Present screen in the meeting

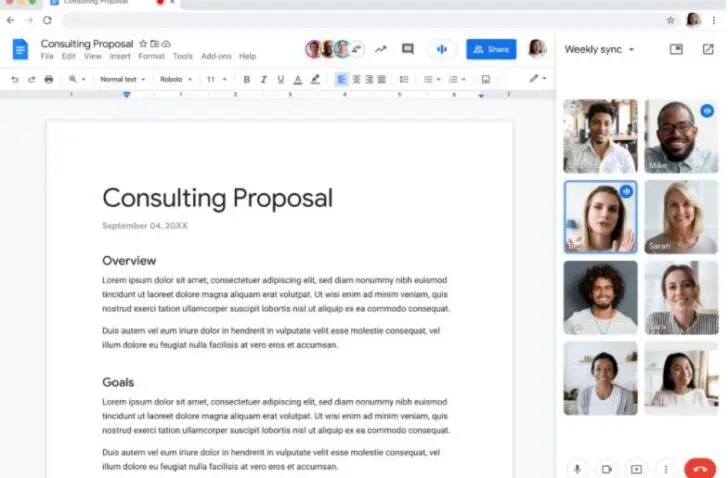(x=636, y=469)
